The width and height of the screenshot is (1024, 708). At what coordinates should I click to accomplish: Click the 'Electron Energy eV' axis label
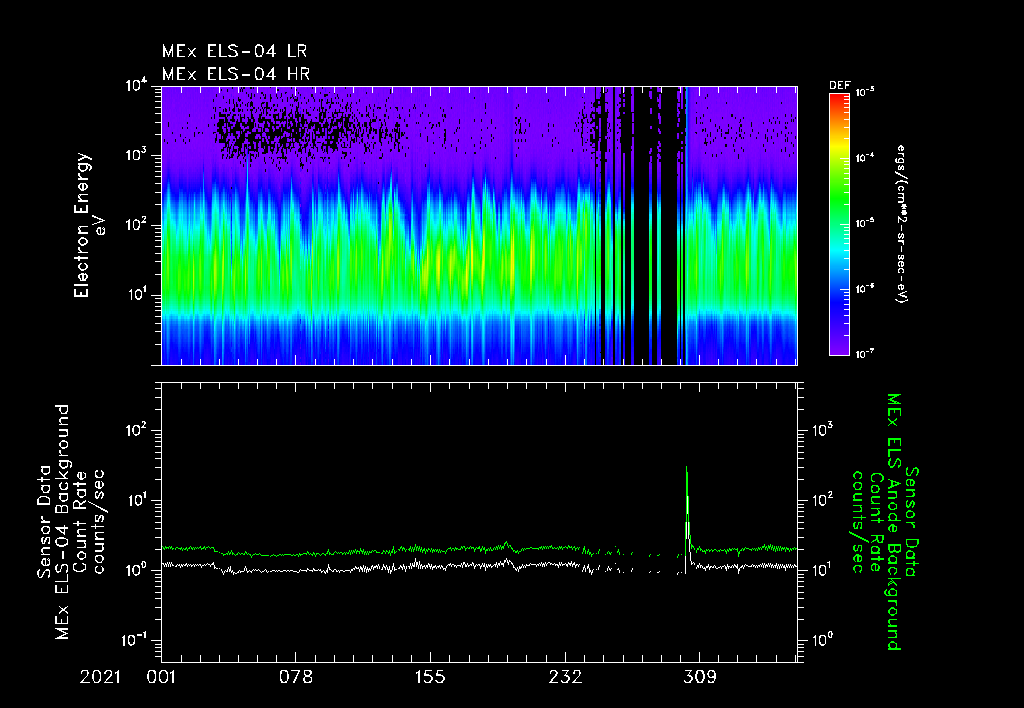pyautogui.click(x=89, y=225)
